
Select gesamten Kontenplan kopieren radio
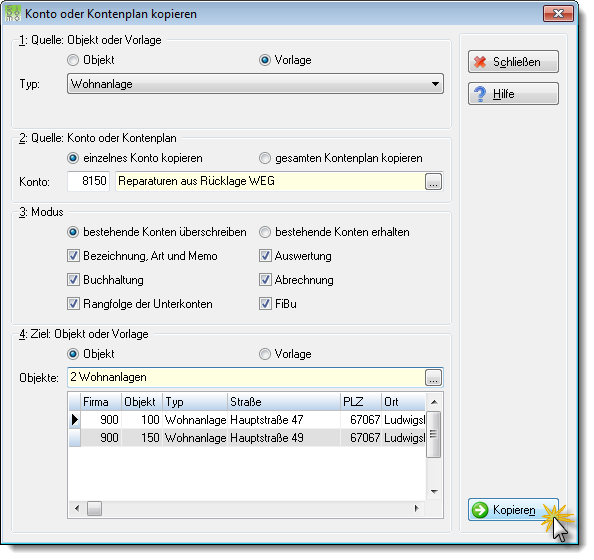pos(265,158)
